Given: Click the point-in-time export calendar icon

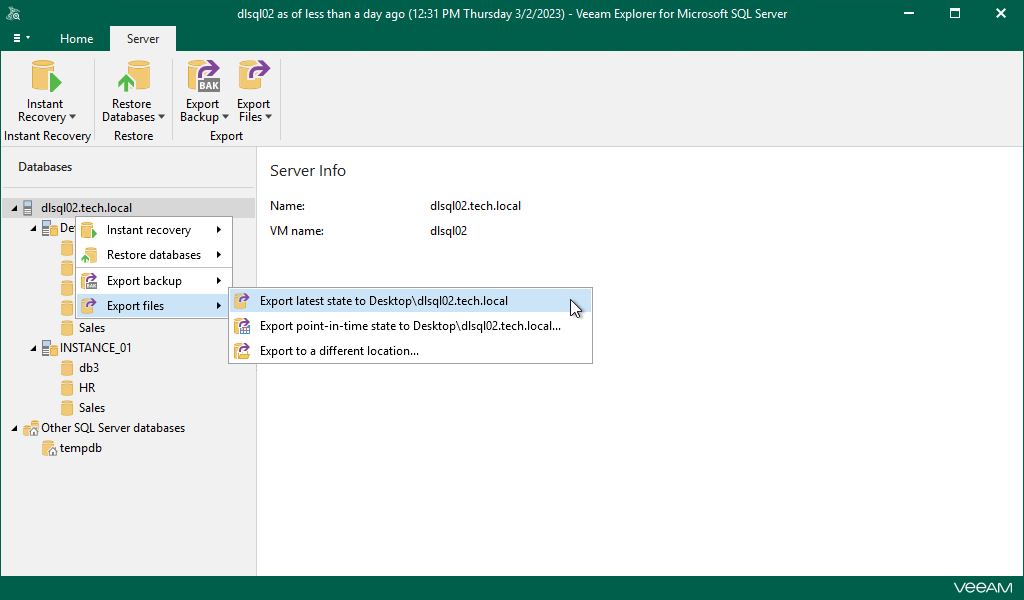Looking at the screenshot, I should click(x=242, y=326).
